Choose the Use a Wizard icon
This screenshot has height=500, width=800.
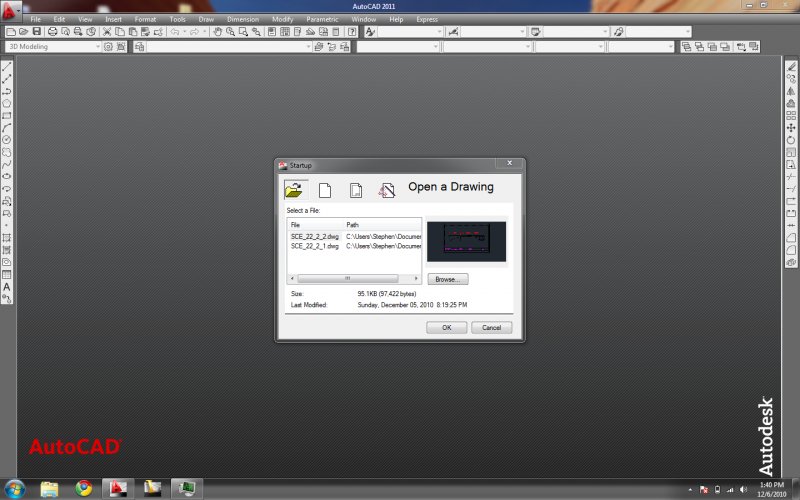click(387, 190)
